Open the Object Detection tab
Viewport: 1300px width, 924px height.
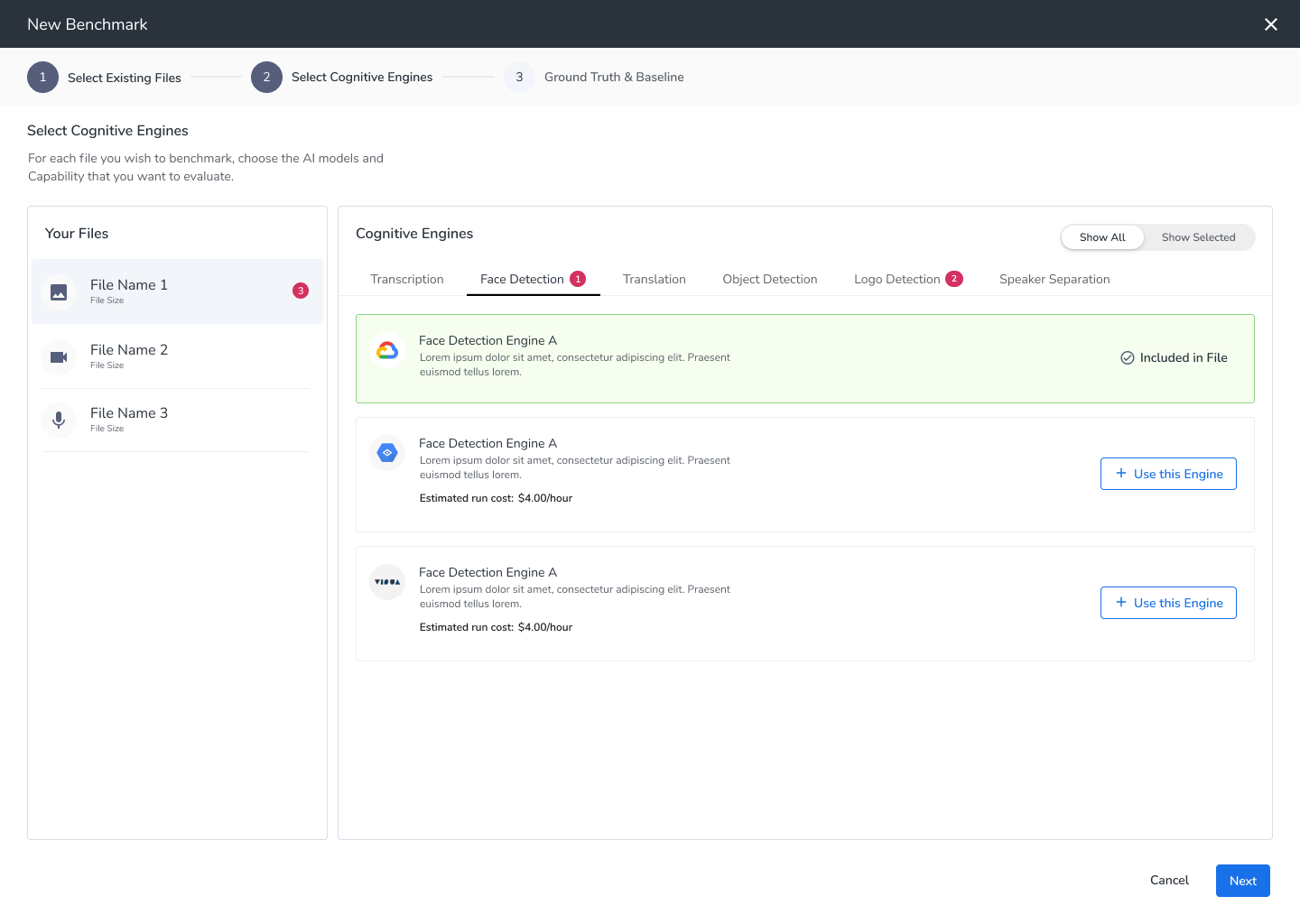point(770,280)
